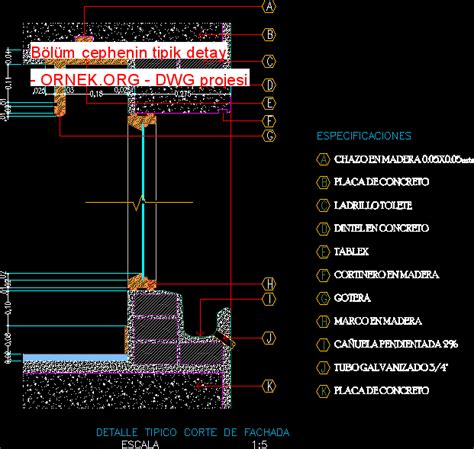This screenshot has width=474, height=449.
Task: Pick legend hexagon F beside CORTINERO EN MADERA
Action: tap(323, 275)
